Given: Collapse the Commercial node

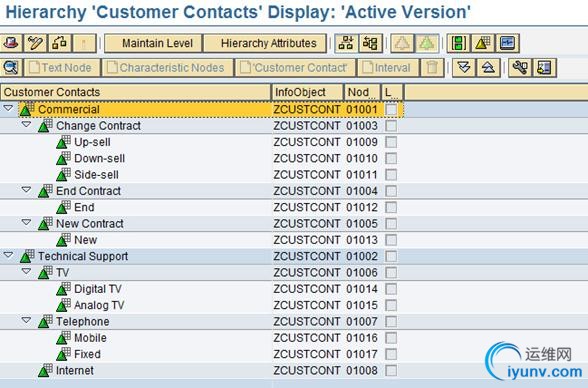Looking at the screenshot, I should tap(8, 108).
